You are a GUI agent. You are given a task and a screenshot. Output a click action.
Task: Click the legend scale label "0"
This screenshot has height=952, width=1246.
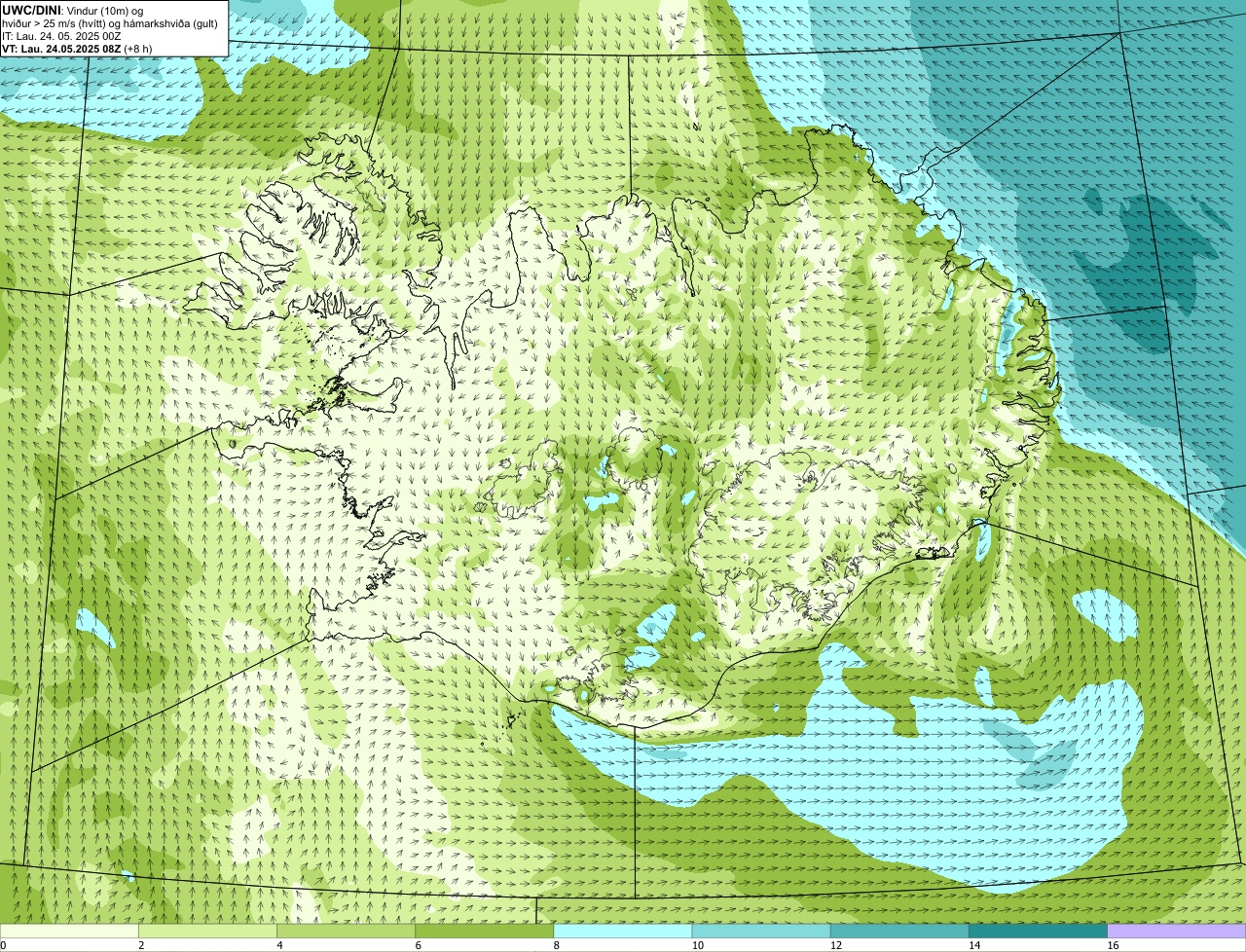(3, 945)
